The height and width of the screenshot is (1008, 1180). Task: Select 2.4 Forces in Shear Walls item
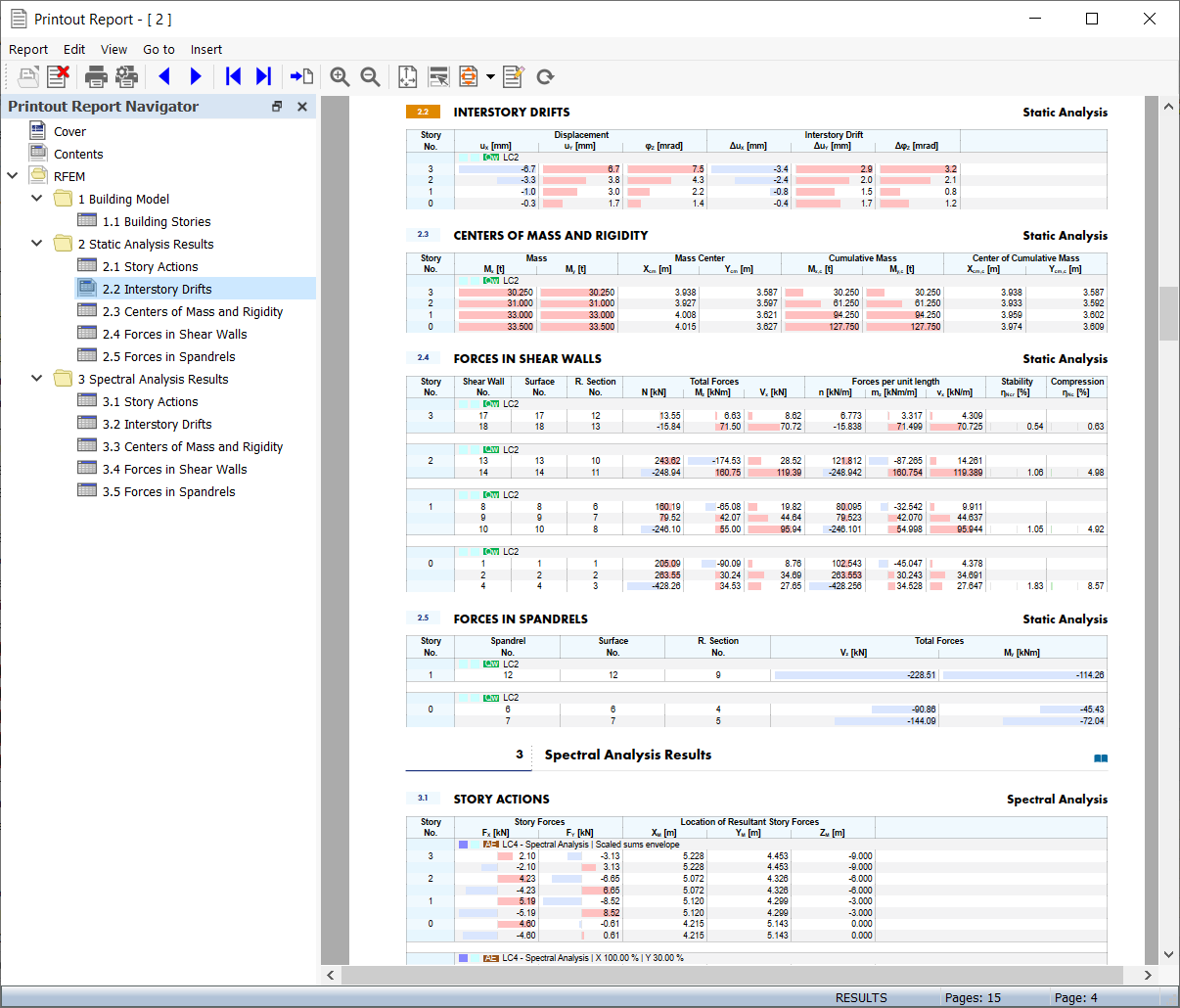coord(174,334)
